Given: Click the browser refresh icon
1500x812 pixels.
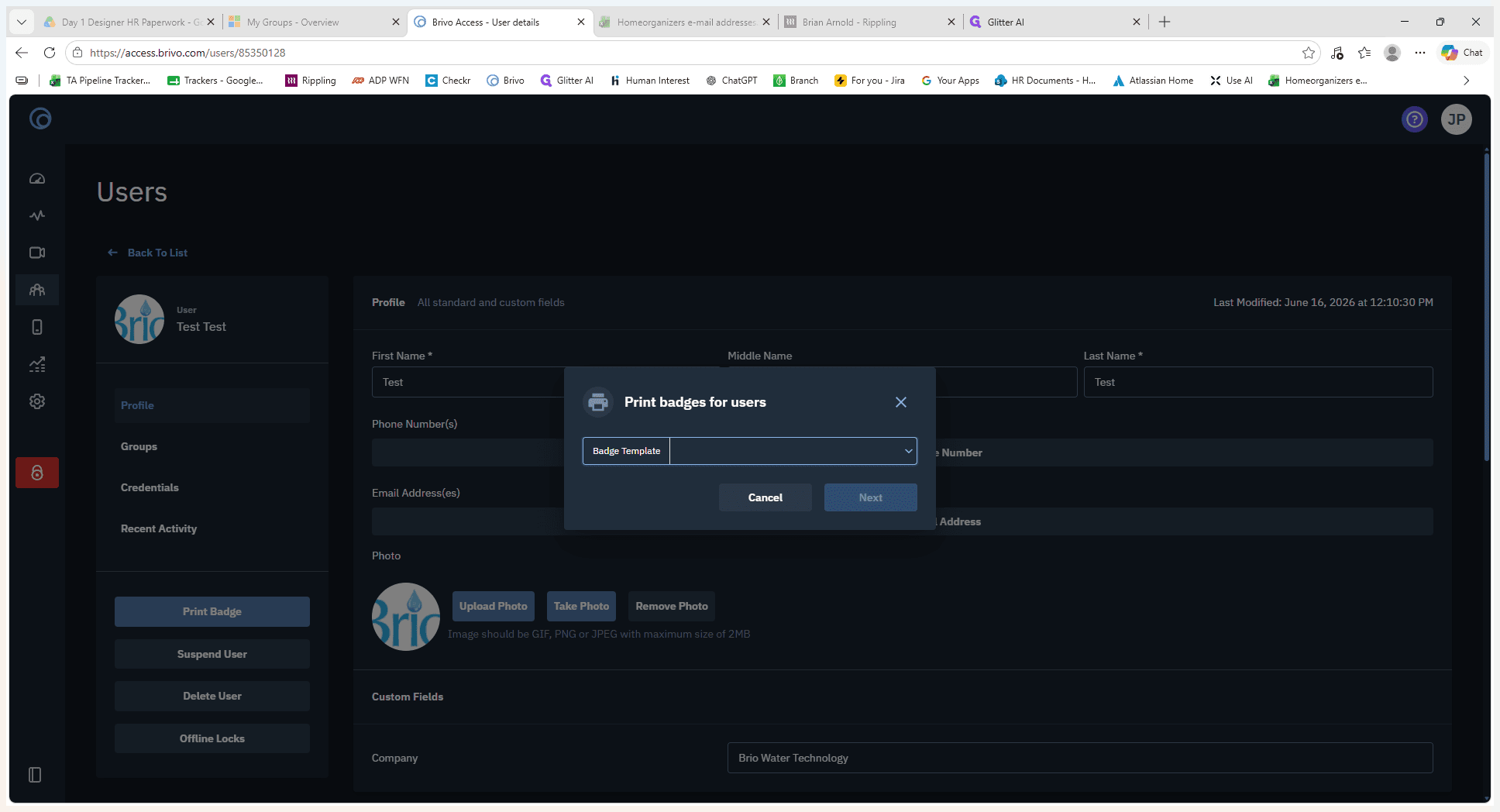Looking at the screenshot, I should pyautogui.click(x=50, y=53).
